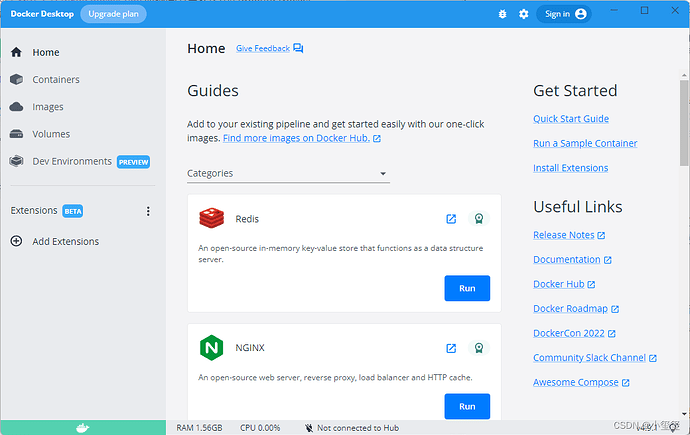Open Dev Environments preview section
Image resolution: width=690 pixels, height=435 pixels.
point(71,161)
